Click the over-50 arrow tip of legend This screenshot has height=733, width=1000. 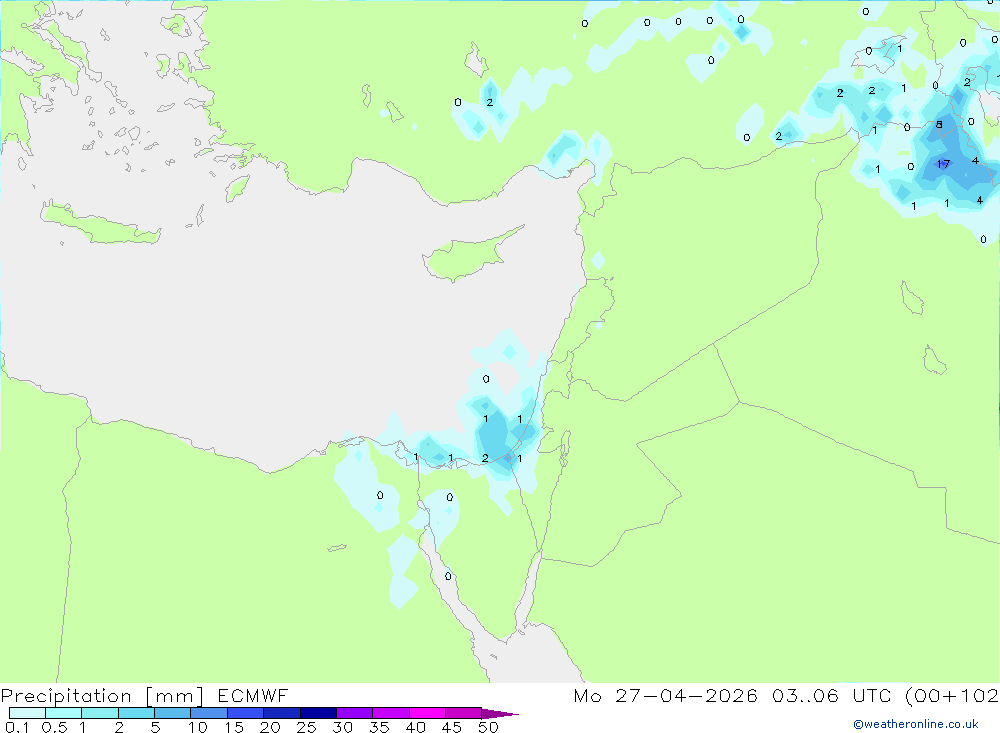500,714
